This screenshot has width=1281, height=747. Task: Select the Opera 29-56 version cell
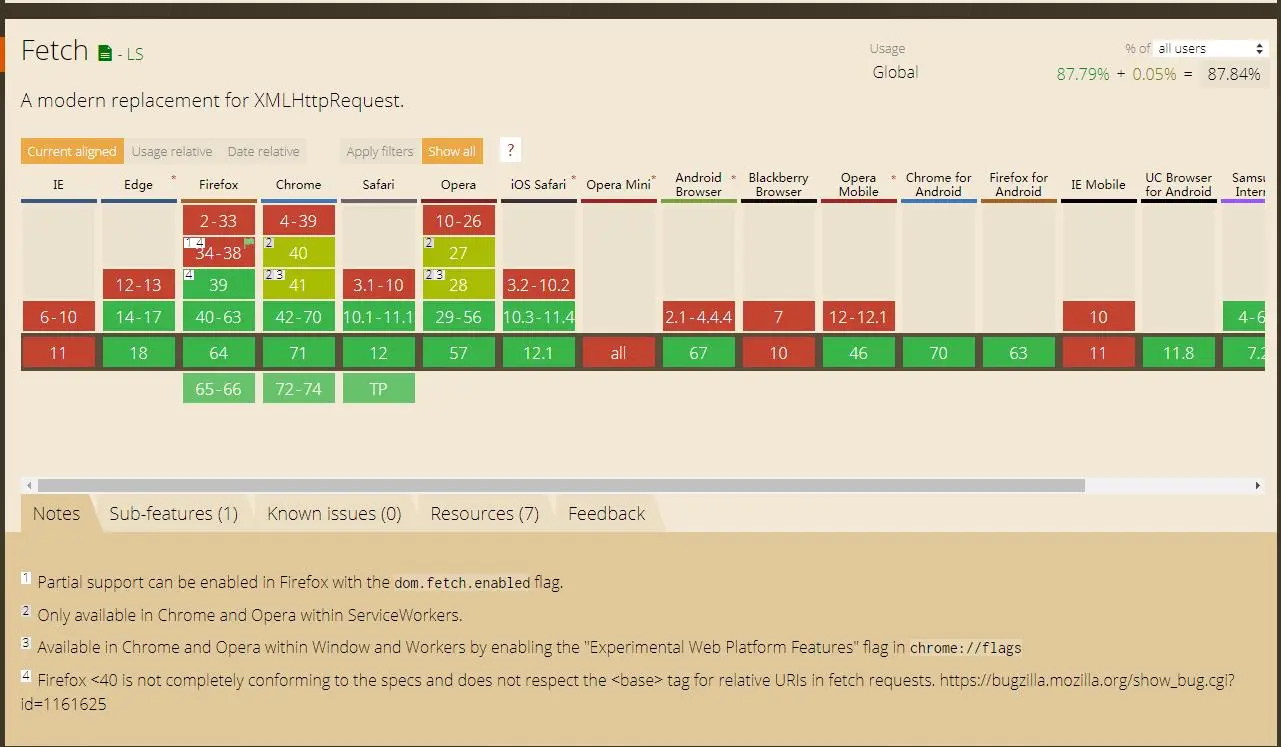pyautogui.click(x=458, y=317)
